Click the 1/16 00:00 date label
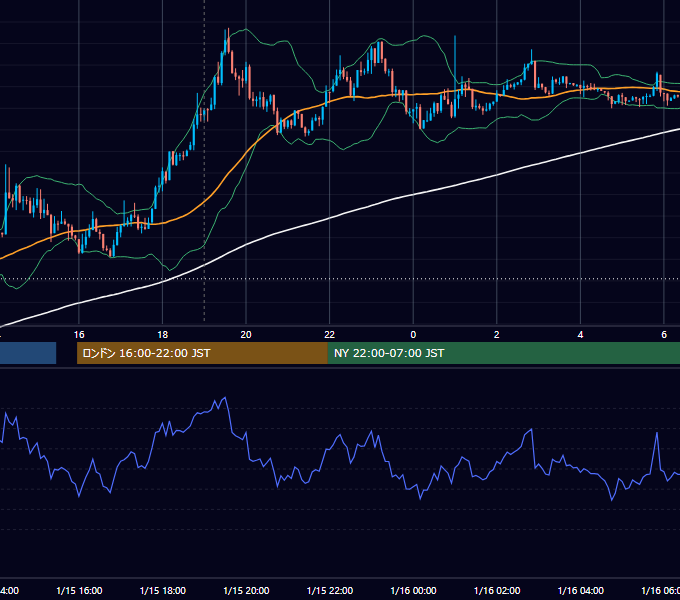The width and height of the screenshot is (680, 600). click(413, 590)
